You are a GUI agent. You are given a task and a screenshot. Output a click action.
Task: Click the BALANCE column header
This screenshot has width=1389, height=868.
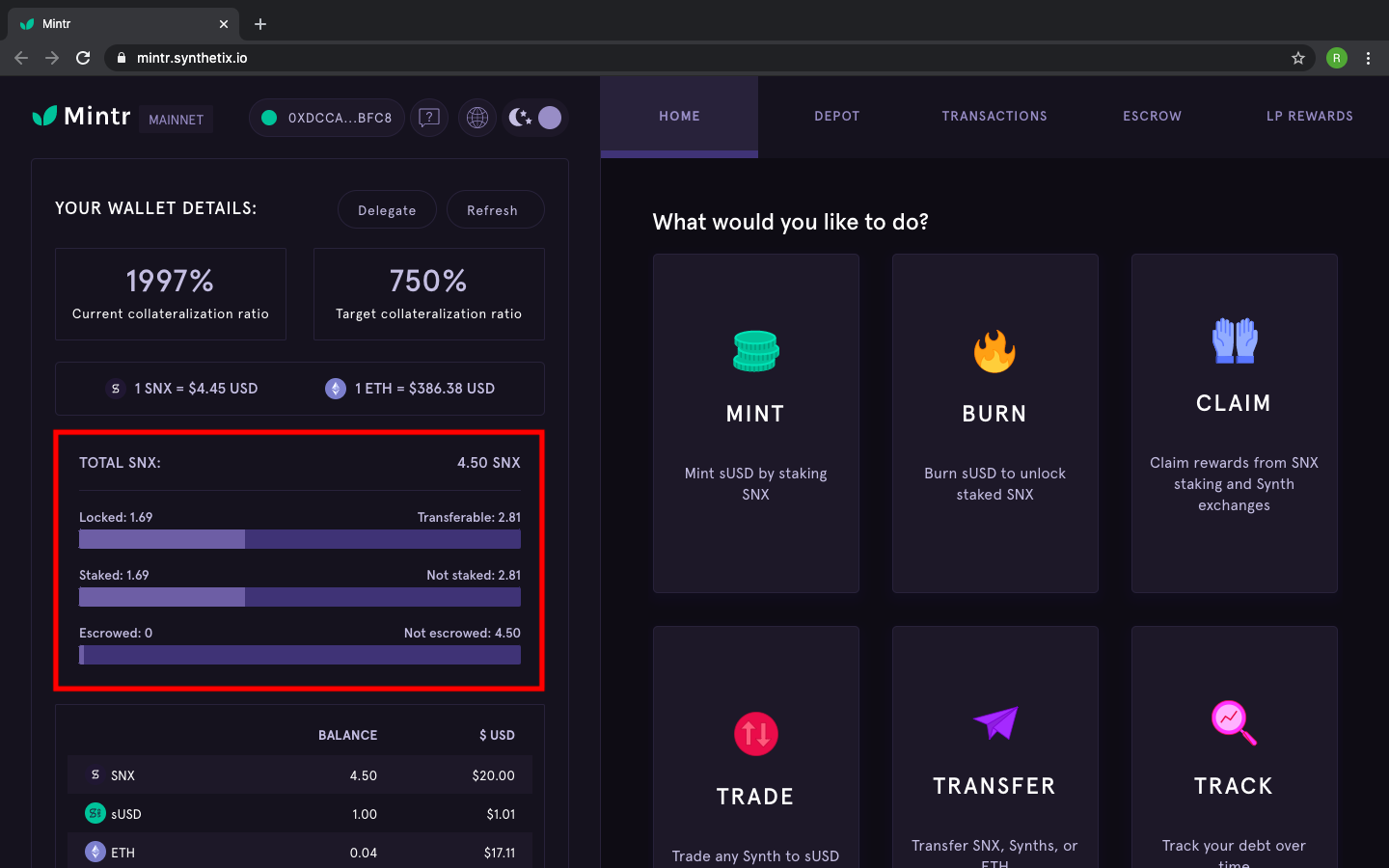click(x=348, y=735)
